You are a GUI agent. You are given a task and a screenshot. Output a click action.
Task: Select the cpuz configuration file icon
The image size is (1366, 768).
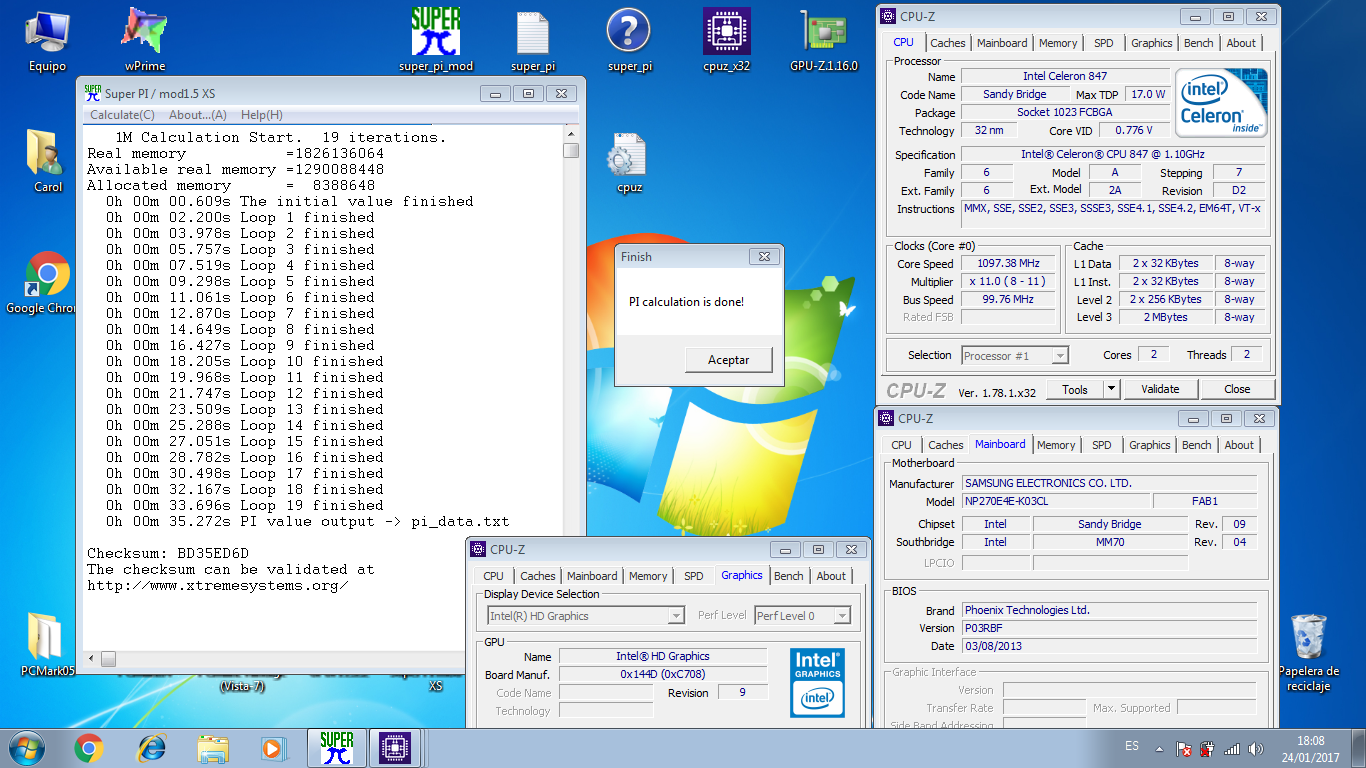[629, 162]
